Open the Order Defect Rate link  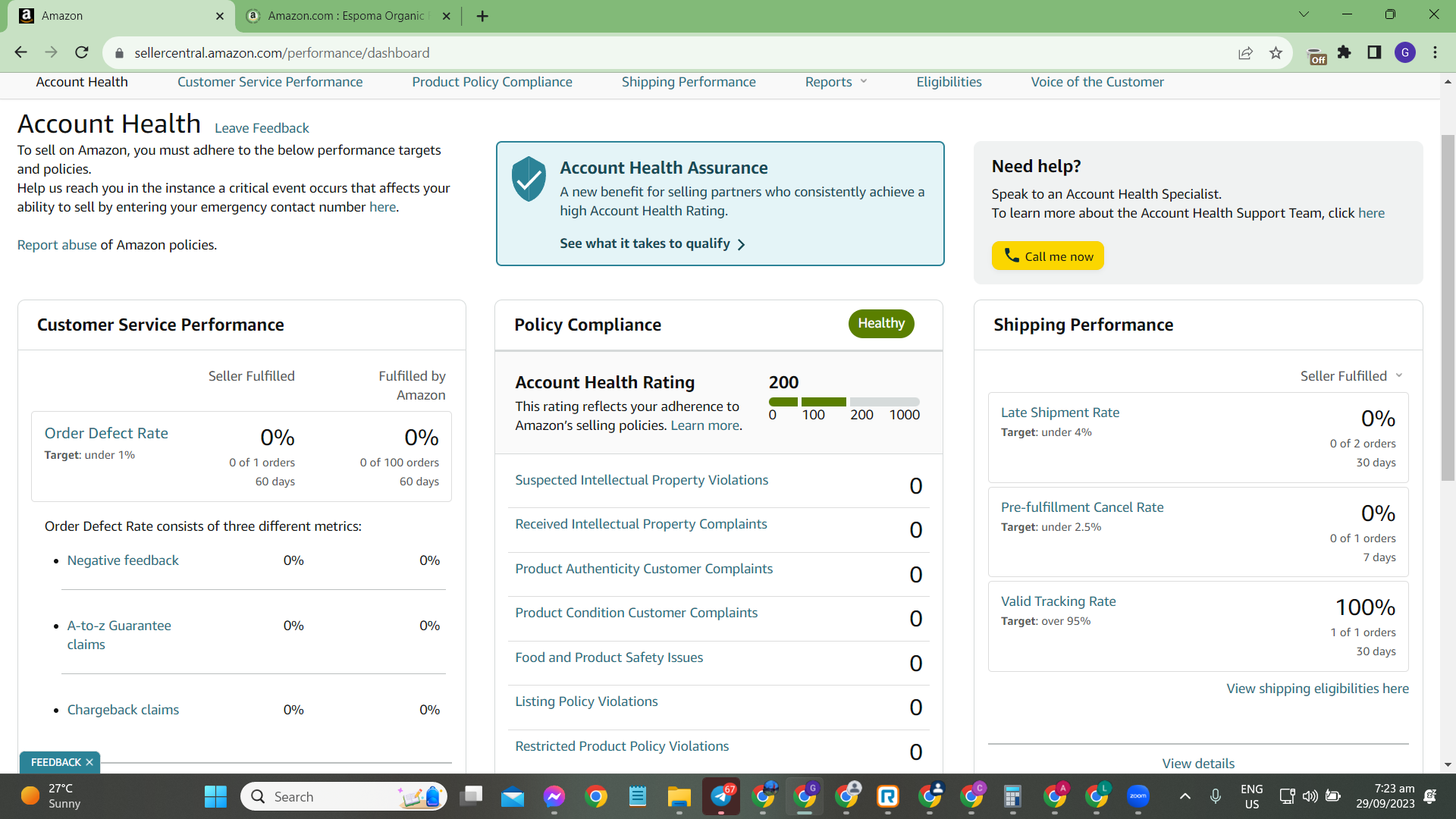106,433
